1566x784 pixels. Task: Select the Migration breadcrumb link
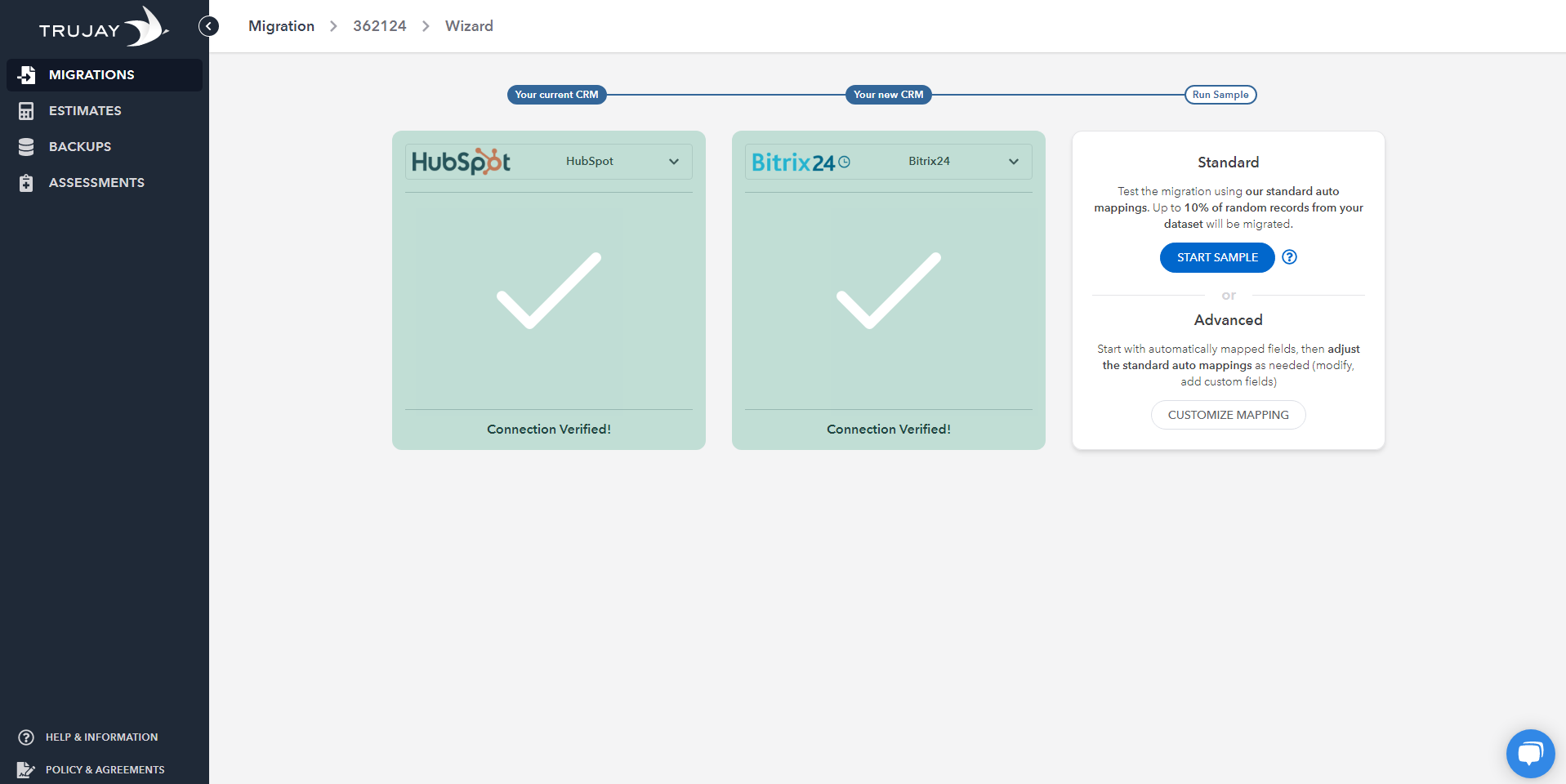pos(281,26)
